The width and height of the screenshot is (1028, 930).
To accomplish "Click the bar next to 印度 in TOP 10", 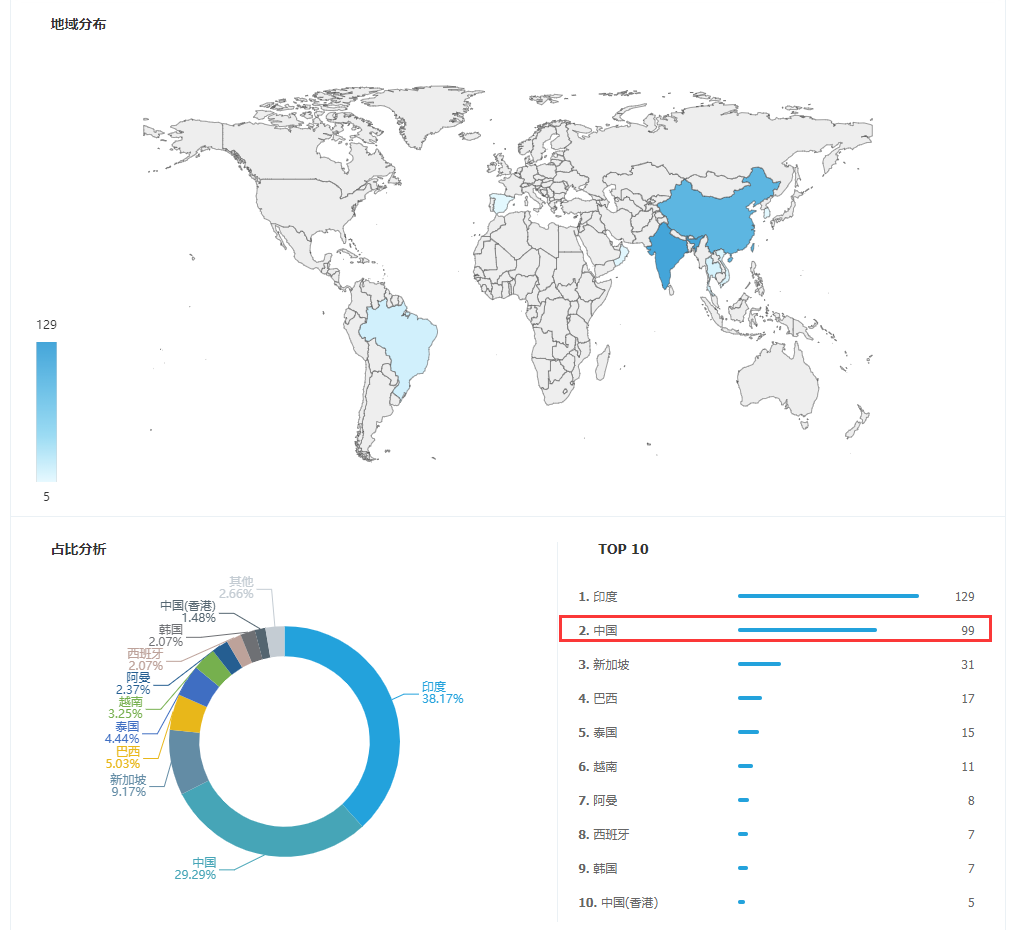I will (x=828, y=595).
